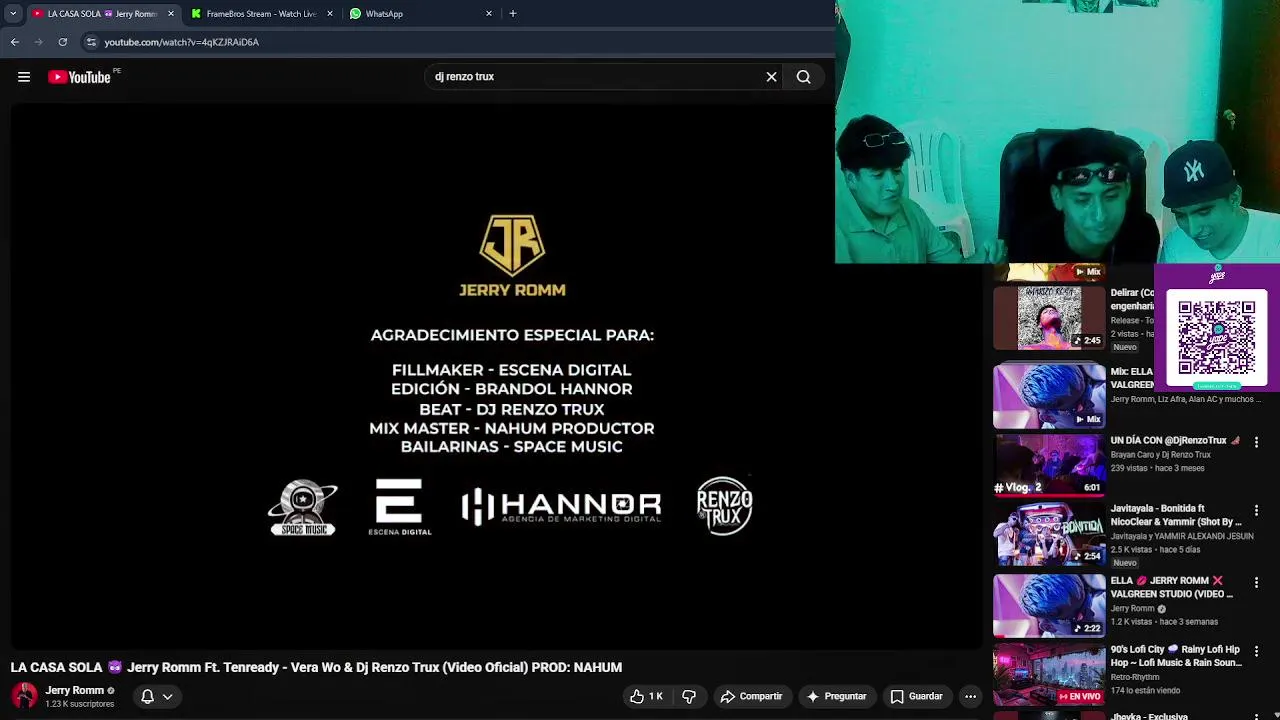
Task: Expand the subscription notification dropdown chevron
Action: (168, 696)
